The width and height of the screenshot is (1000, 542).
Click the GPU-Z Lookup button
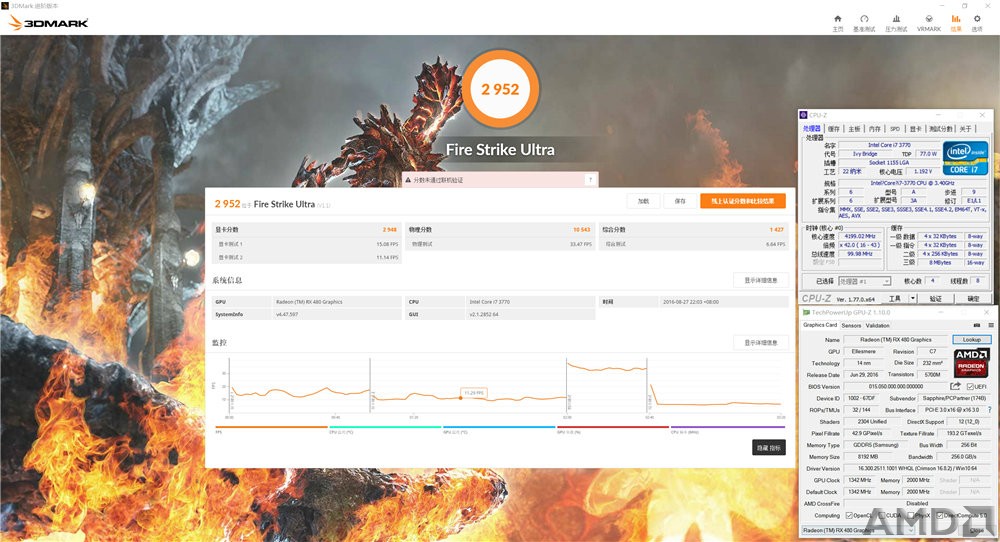pos(971,340)
